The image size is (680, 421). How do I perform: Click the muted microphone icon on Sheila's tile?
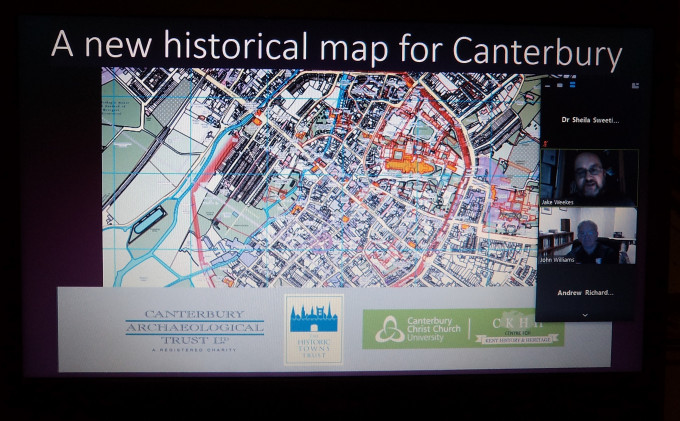543,144
